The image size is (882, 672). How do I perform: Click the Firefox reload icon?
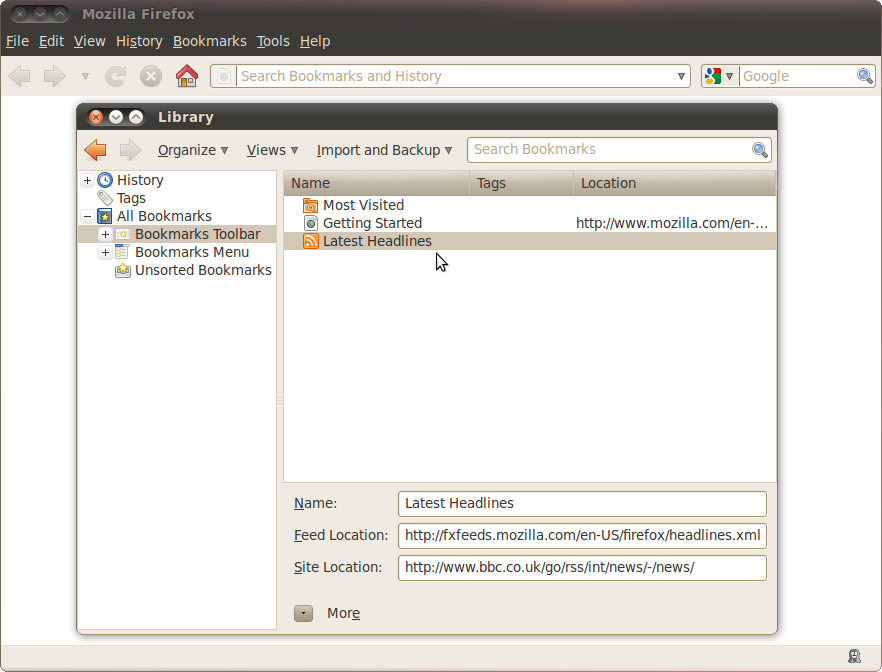tap(115, 76)
